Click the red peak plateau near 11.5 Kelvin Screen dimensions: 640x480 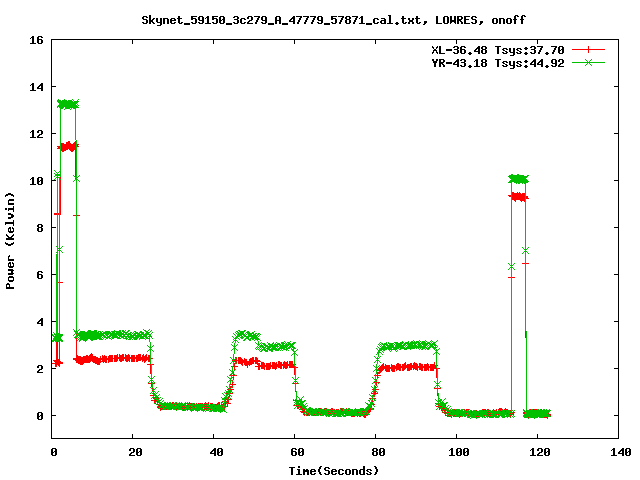click(68, 146)
